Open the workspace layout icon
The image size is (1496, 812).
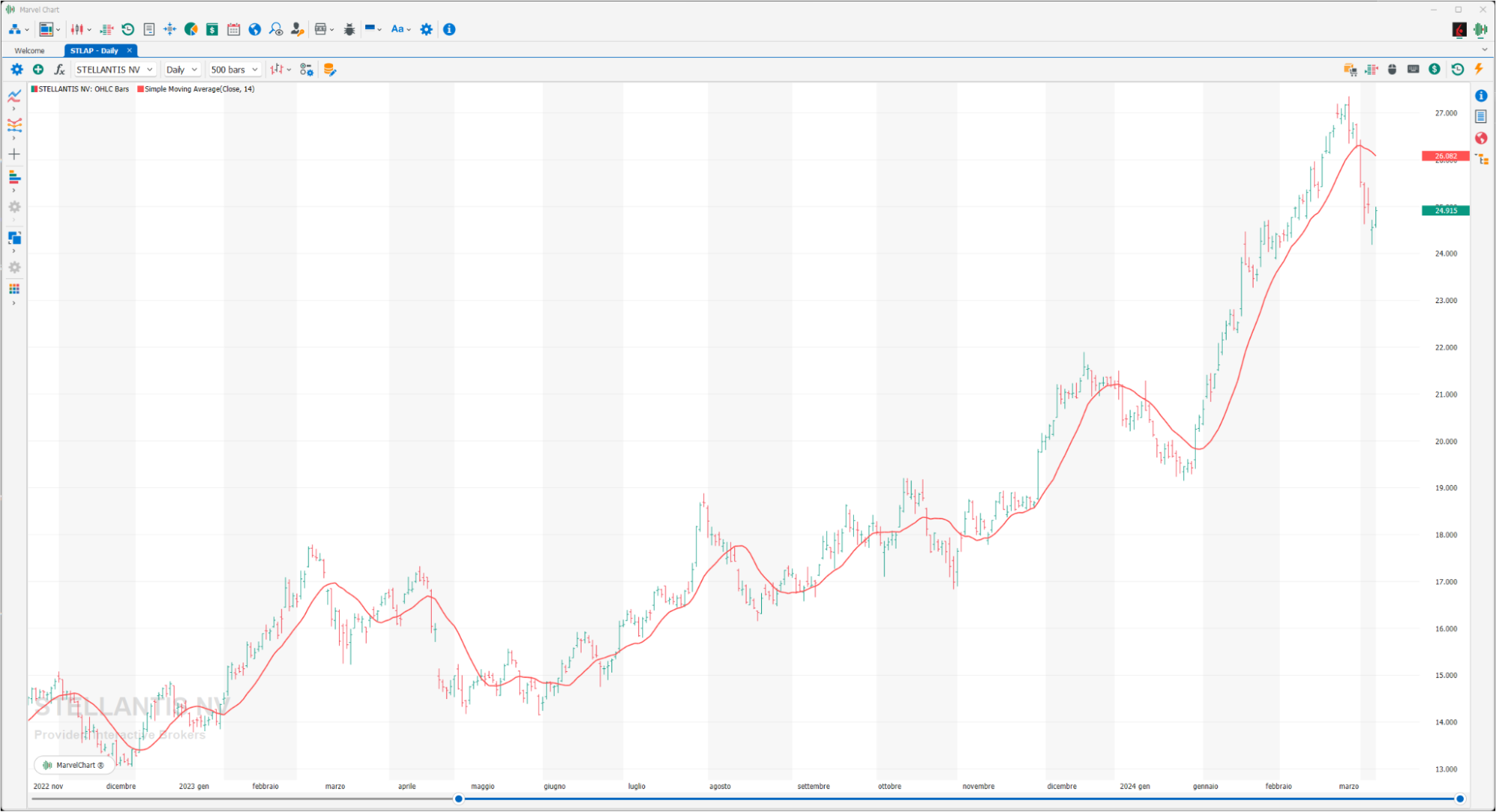(x=46, y=29)
